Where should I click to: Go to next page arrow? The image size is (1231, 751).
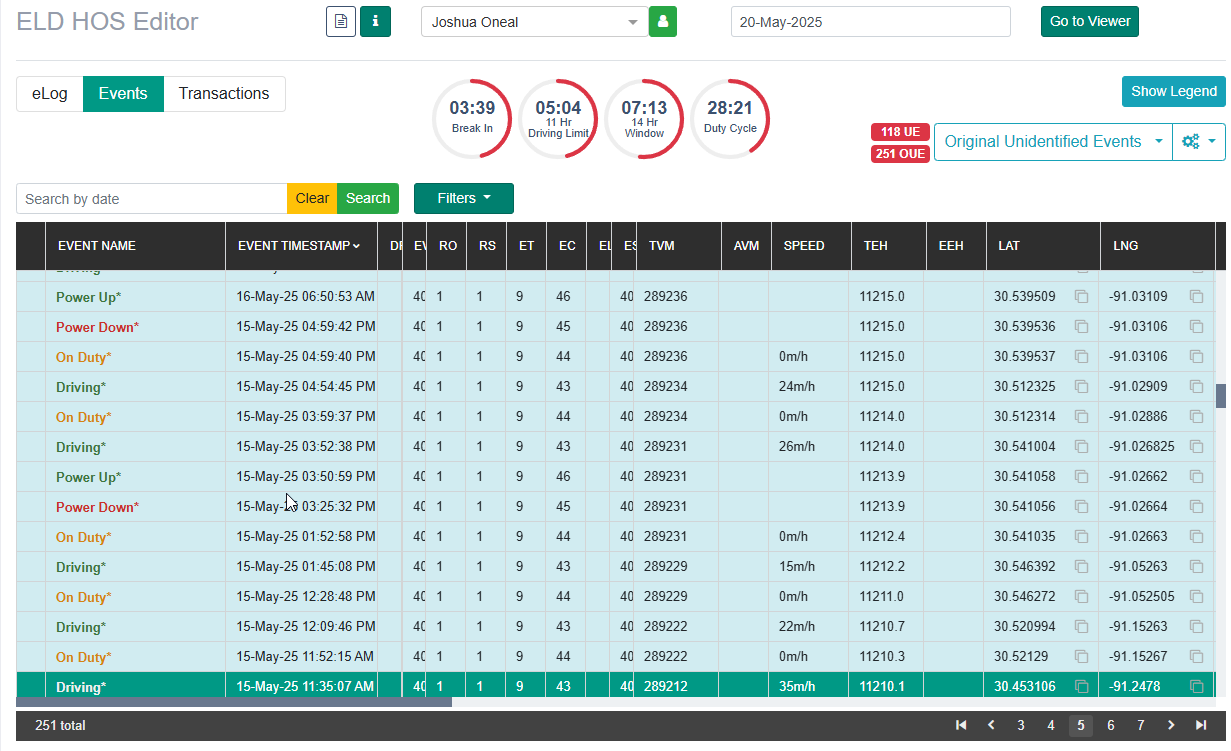[x=1171, y=726]
